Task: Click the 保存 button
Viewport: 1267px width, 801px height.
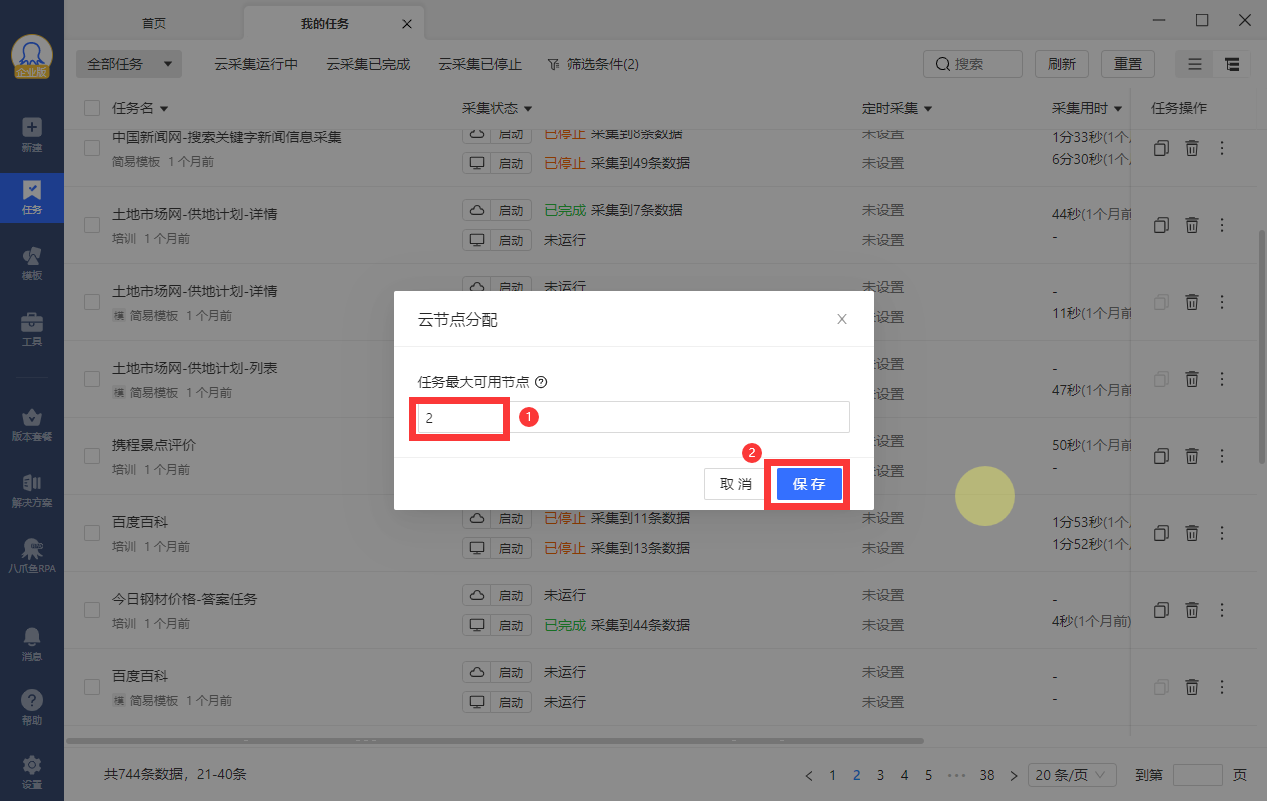Action: pos(809,484)
